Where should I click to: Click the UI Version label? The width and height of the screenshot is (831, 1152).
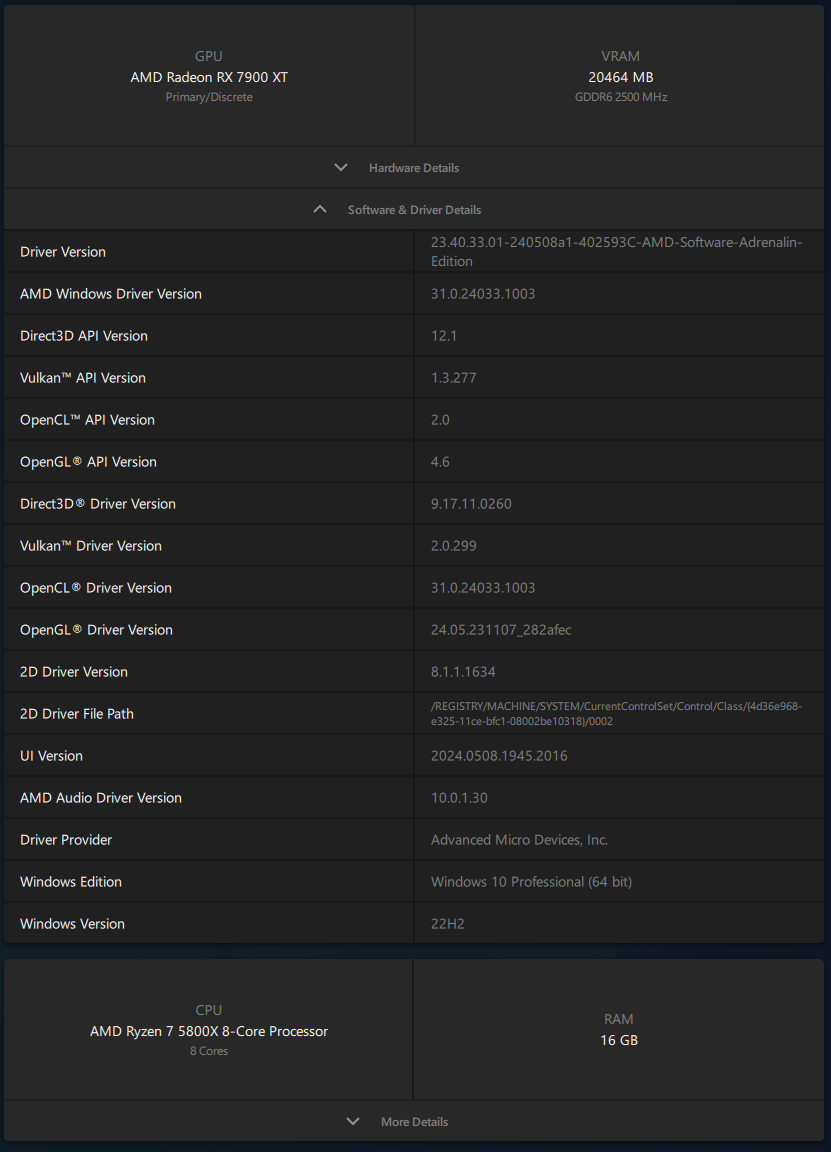[51, 755]
